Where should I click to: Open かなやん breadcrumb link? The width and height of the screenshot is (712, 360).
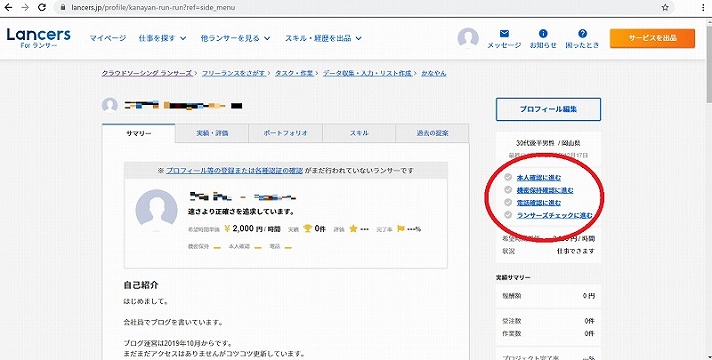(434, 73)
